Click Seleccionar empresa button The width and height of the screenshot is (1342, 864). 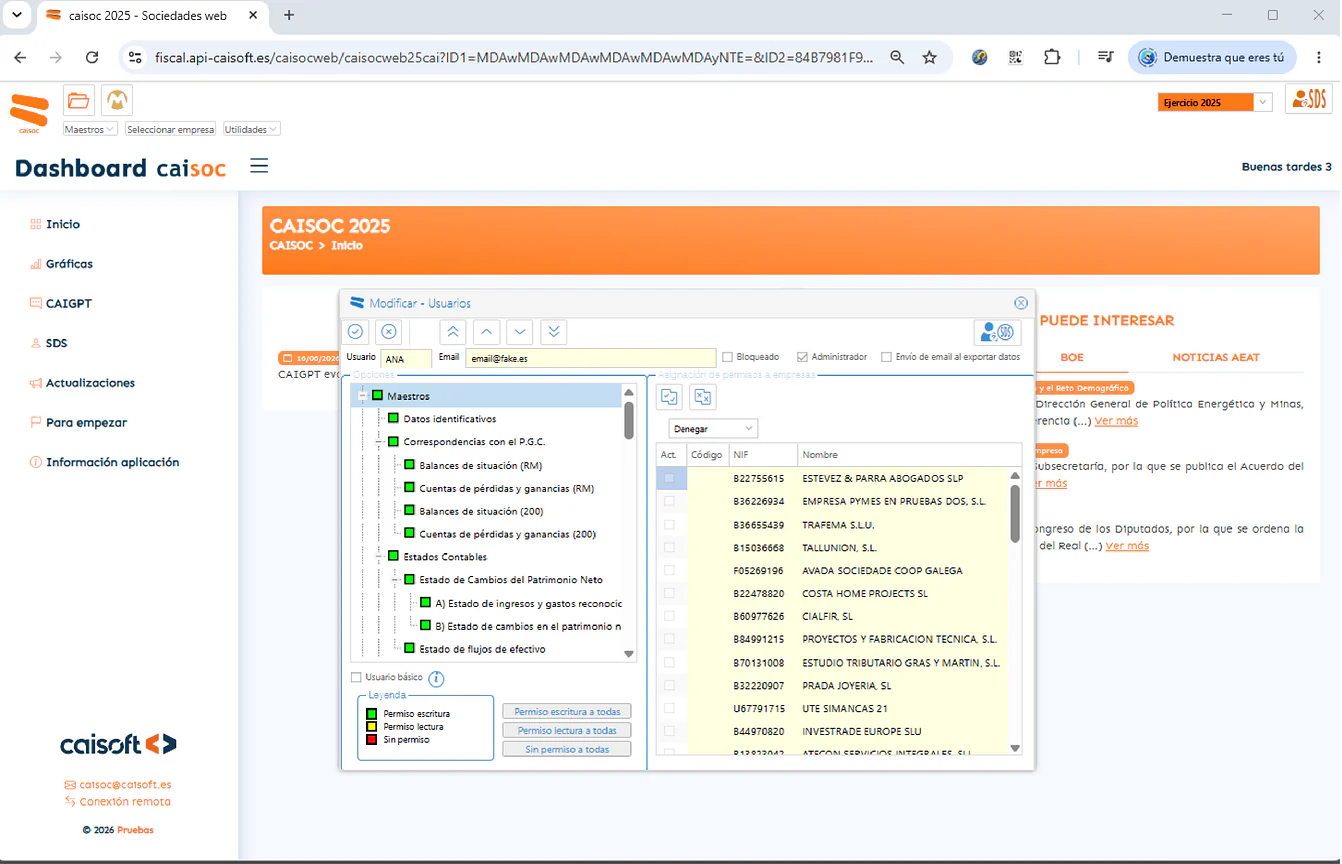(x=171, y=129)
